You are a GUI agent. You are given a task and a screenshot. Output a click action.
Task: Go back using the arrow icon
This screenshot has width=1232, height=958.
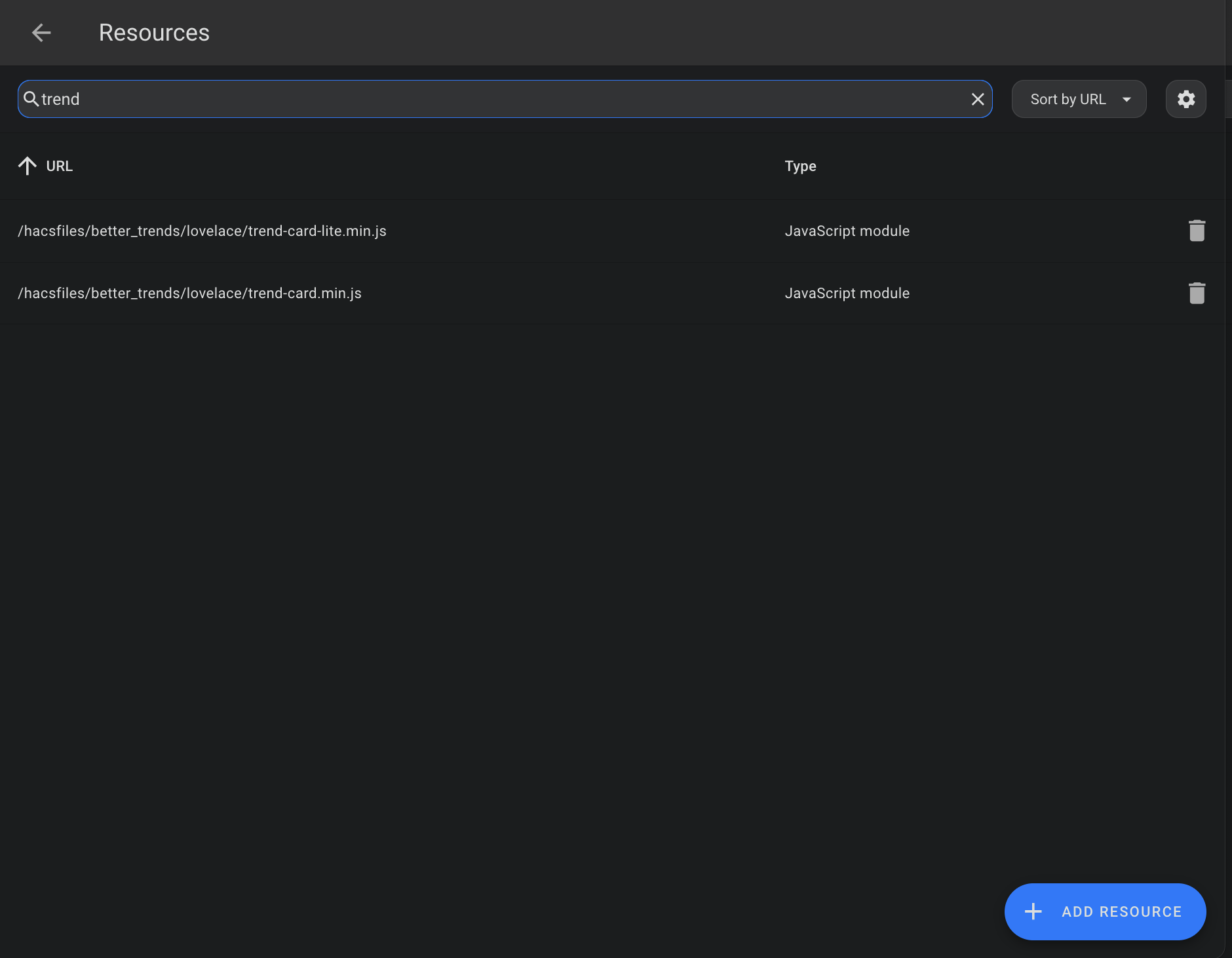click(x=41, y=33)
